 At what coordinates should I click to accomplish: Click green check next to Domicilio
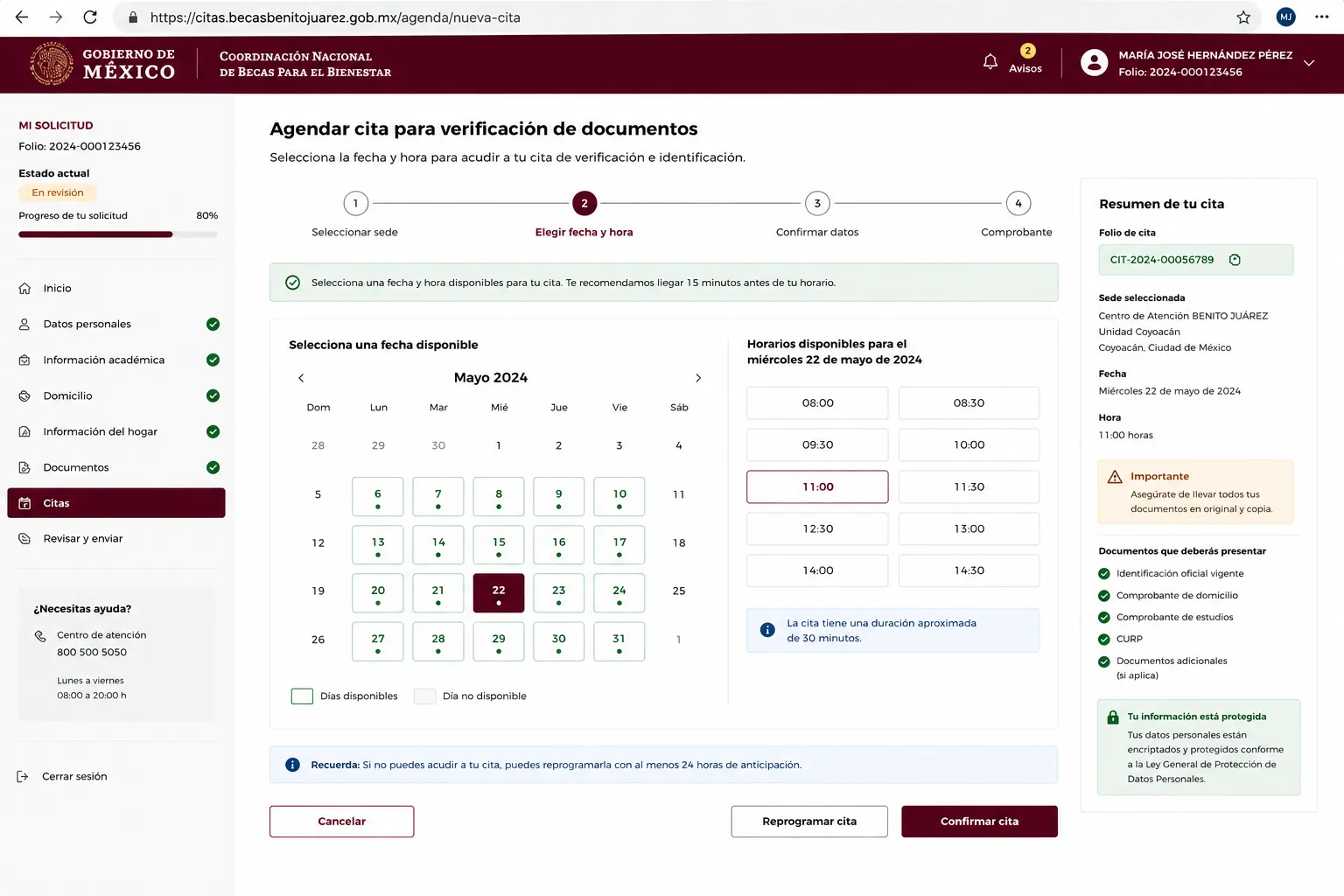[x=213, y=395]
